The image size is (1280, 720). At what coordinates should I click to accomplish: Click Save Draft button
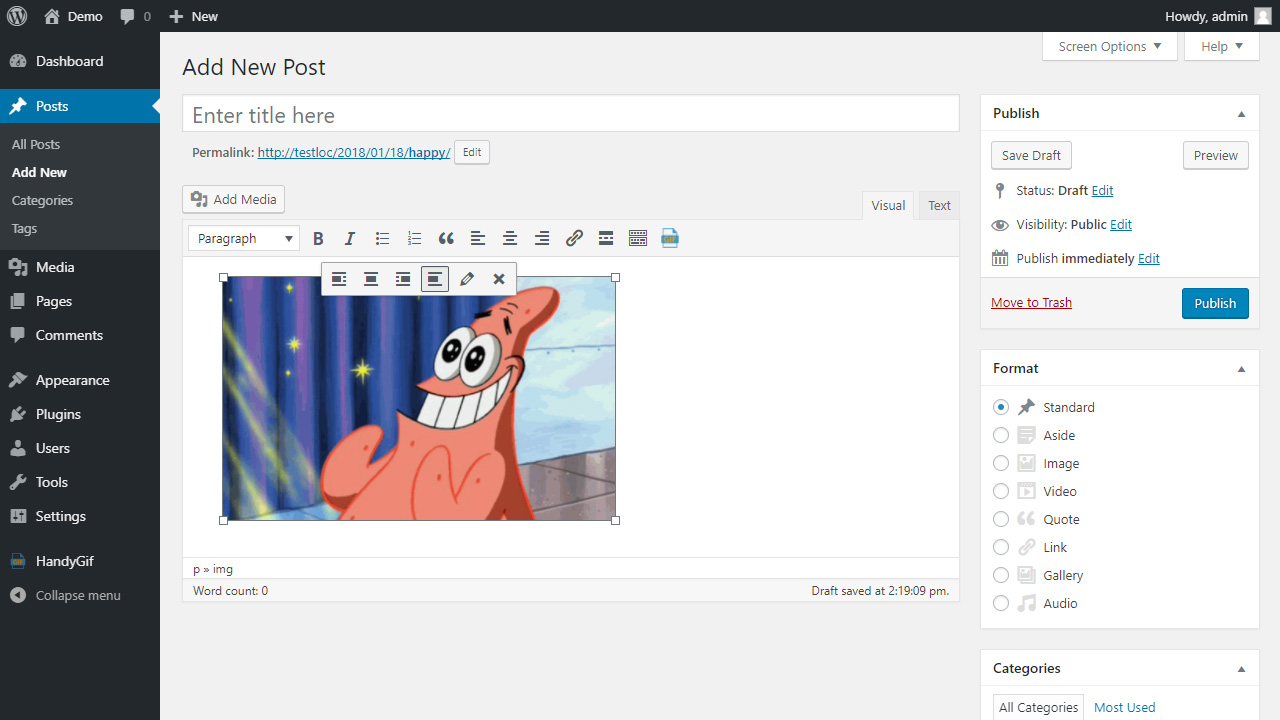click(1031, 155)
